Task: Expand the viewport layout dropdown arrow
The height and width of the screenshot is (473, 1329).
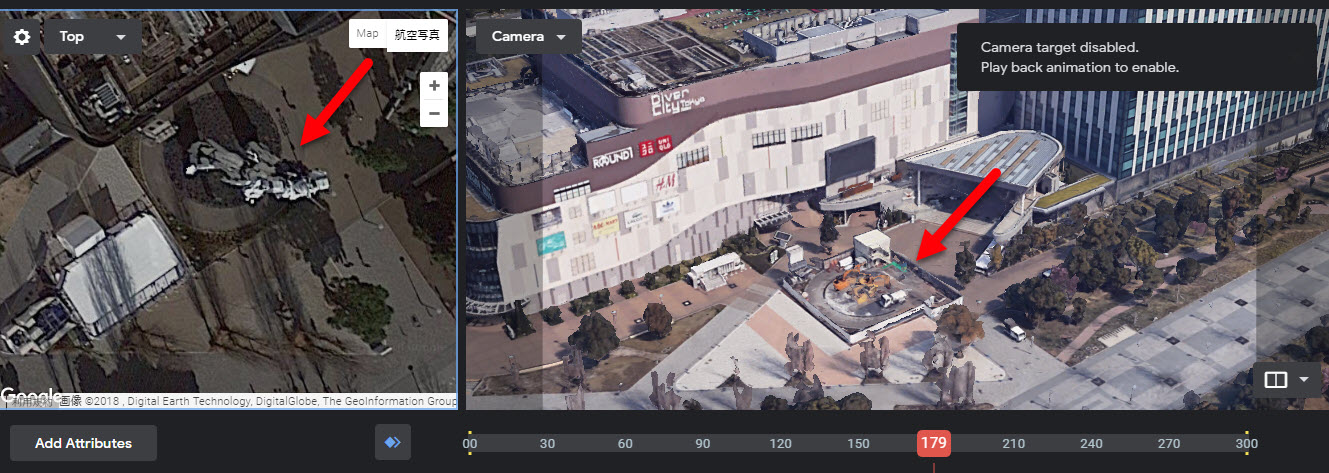Action: pyautogui.click(x=1303, y=380)
